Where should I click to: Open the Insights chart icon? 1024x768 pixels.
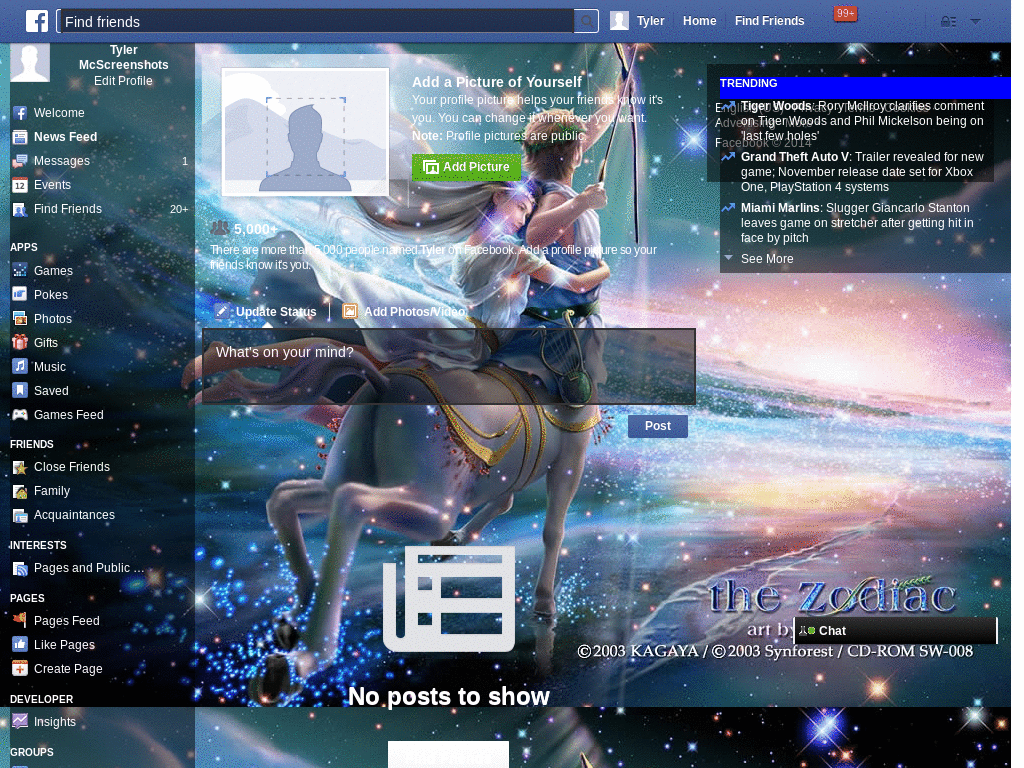click(x=20, y=722)
